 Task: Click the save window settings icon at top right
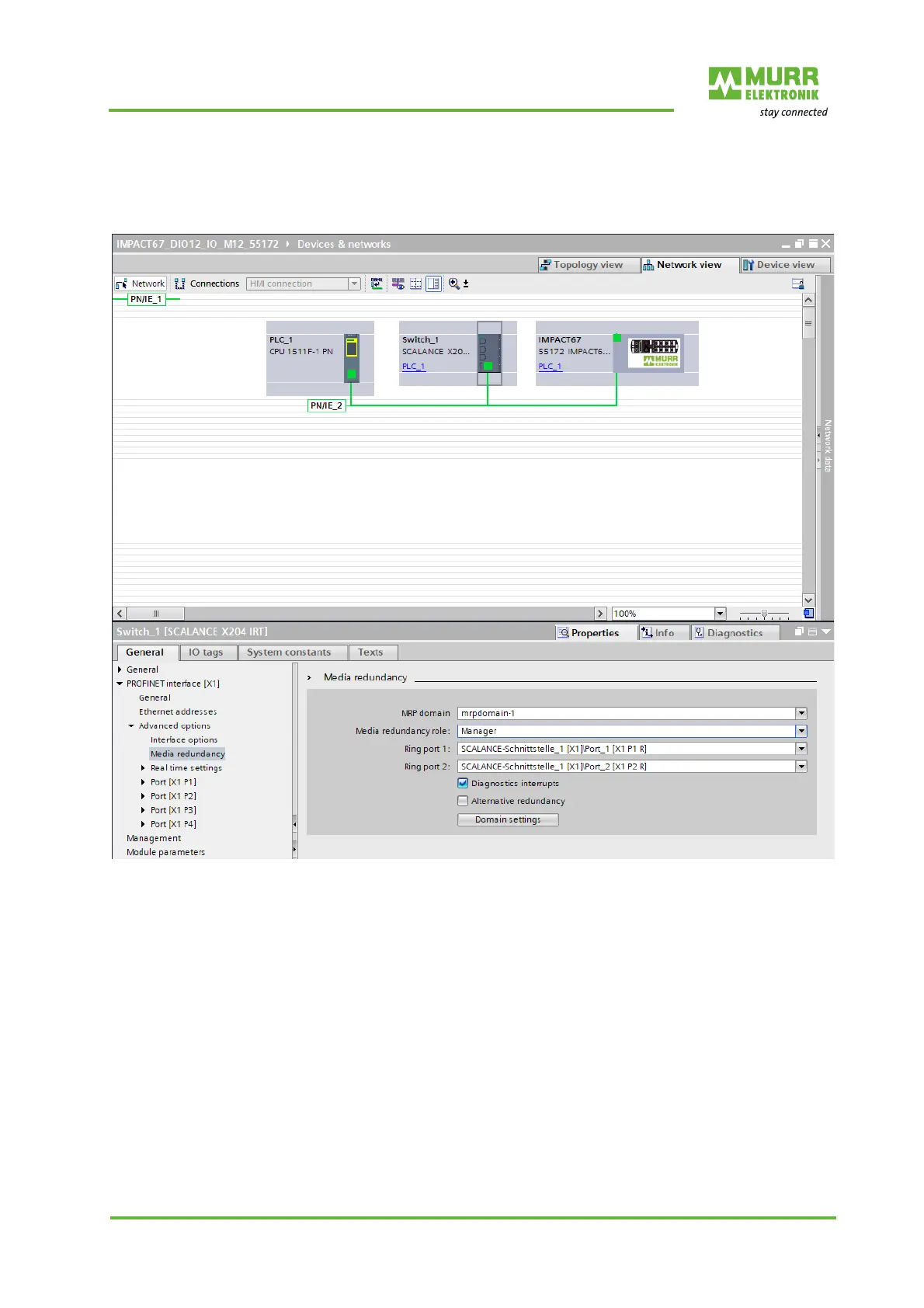click(797, 284)
